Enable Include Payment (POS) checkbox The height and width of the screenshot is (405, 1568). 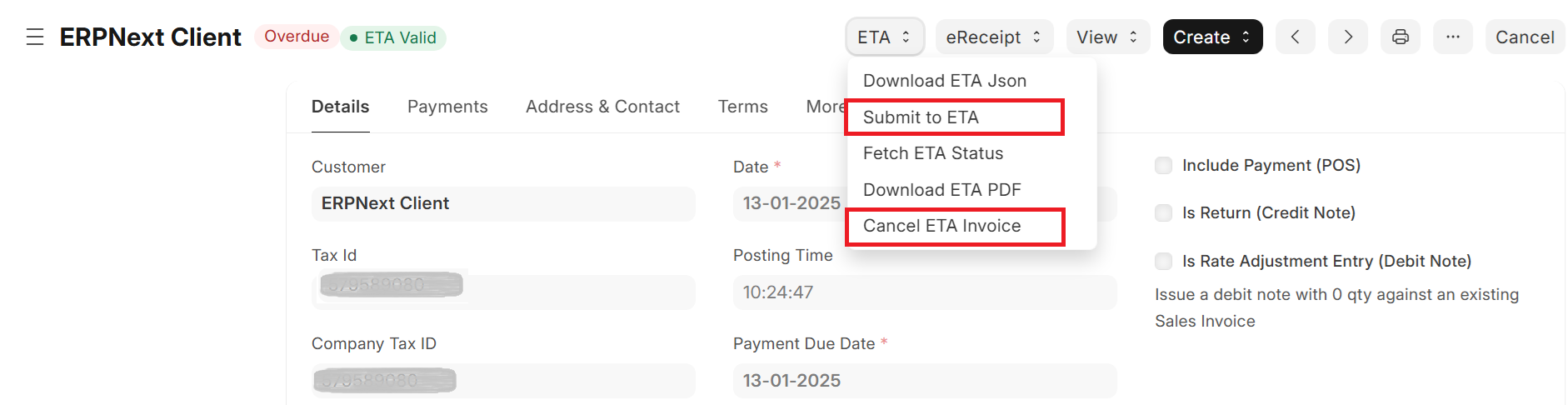[x=1163, y=166]
